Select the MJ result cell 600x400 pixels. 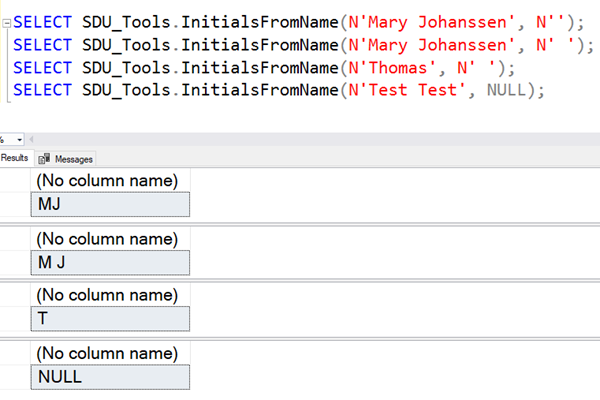tap(110, 204)
